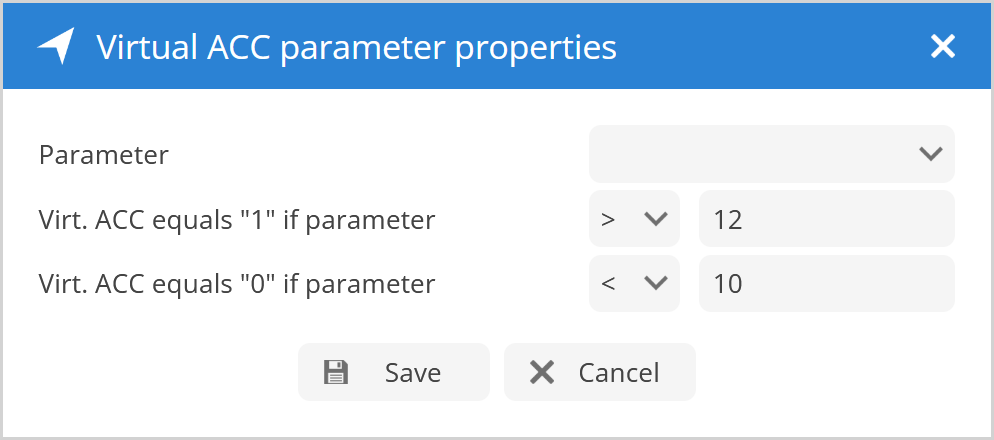Select the ">" symbol in operator box
This screenshot has width=994, height=440.
[x=608, y=220]
